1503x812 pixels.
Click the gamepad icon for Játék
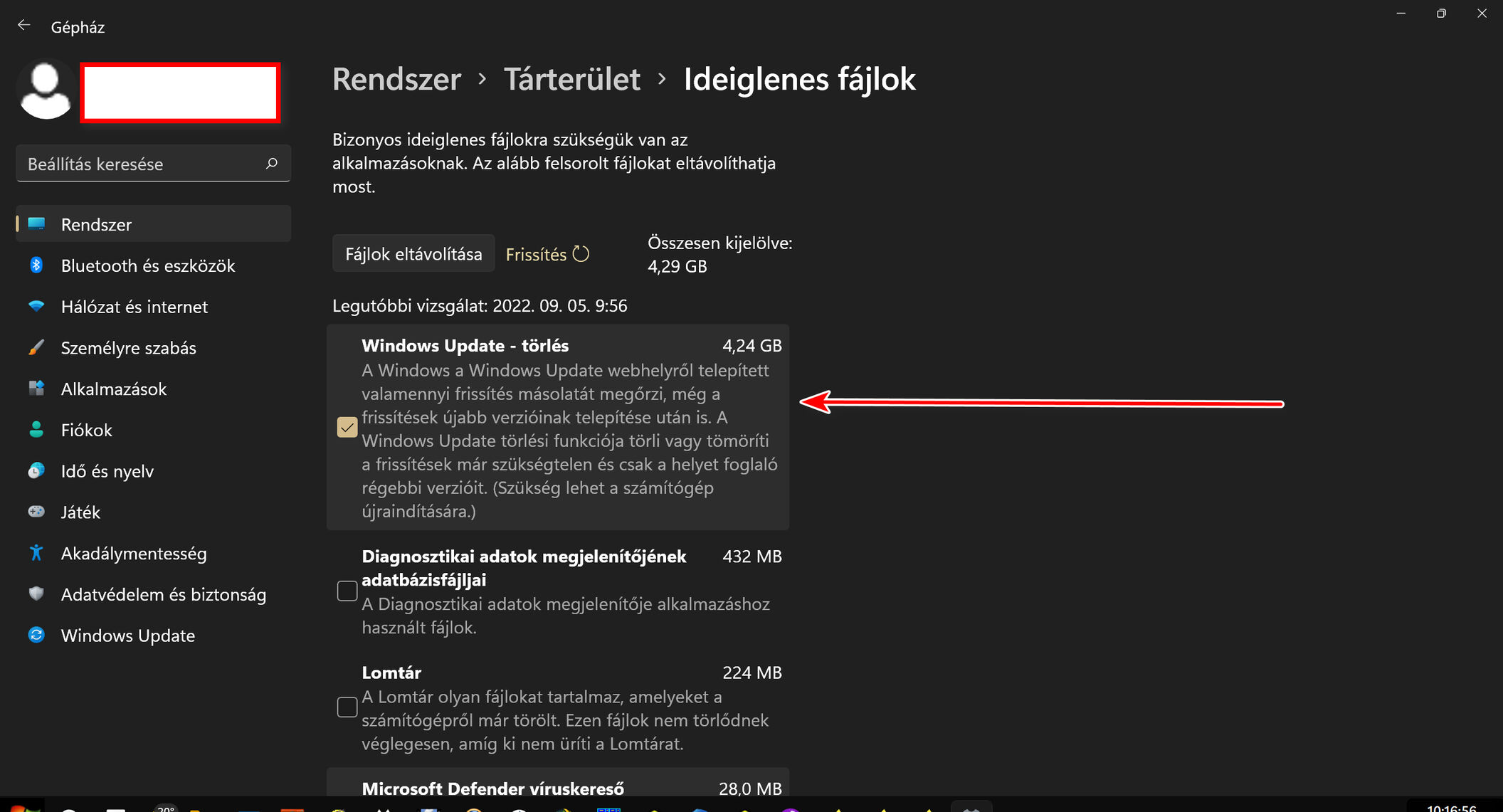click(x=36, y=512)
